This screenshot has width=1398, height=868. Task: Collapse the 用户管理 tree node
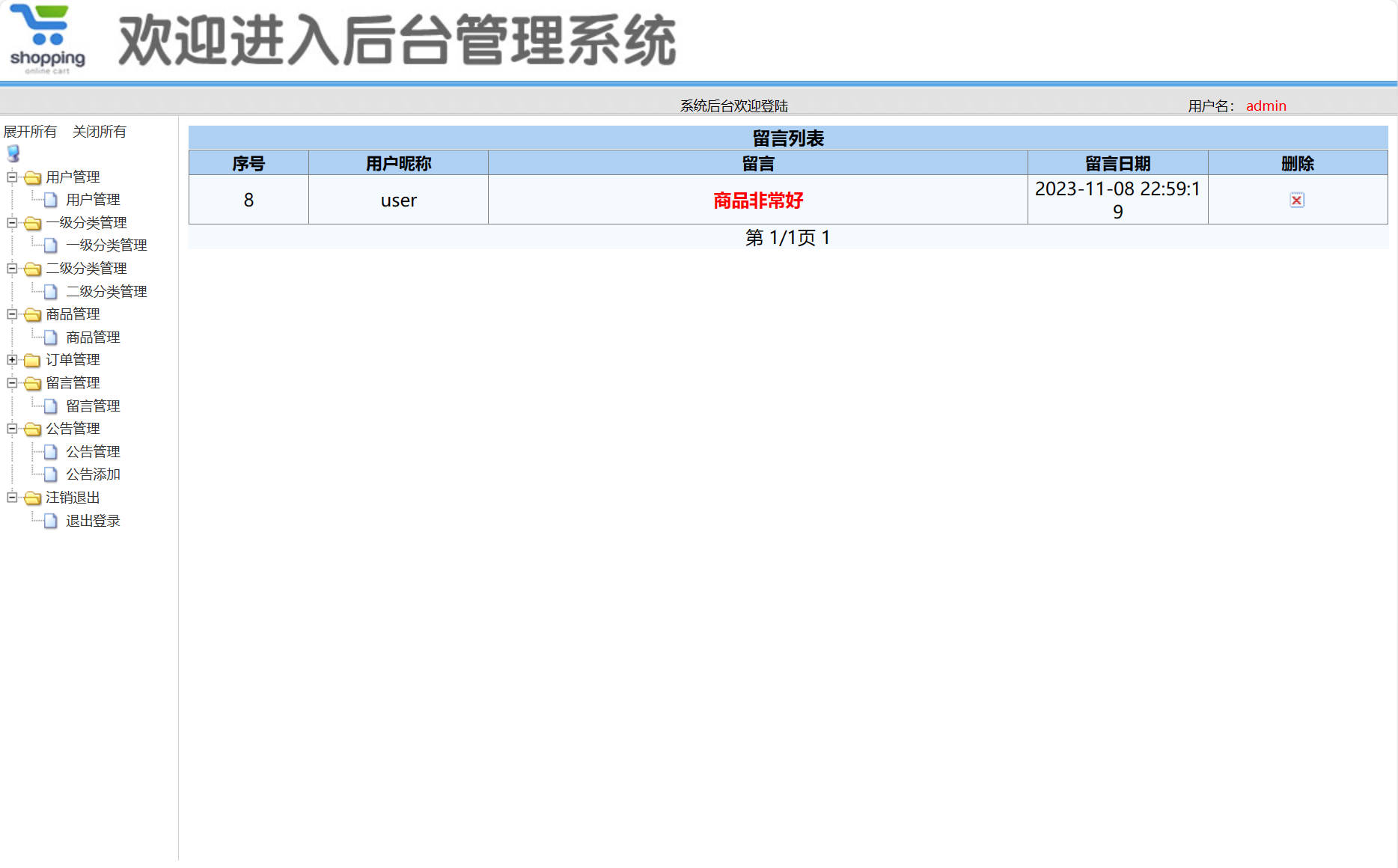point(11,177)
